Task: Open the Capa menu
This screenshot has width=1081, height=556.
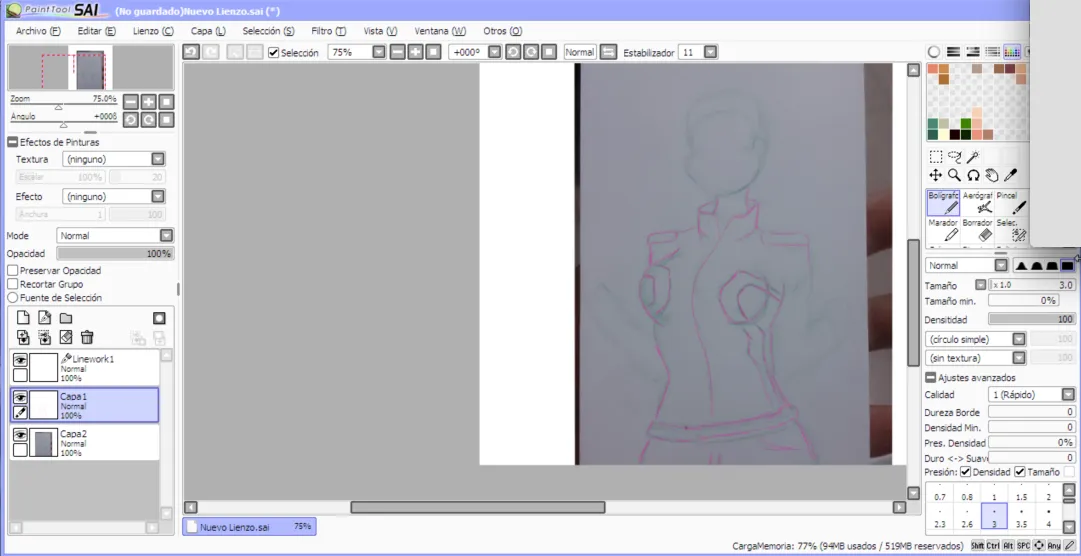Action: coord(208,31)
